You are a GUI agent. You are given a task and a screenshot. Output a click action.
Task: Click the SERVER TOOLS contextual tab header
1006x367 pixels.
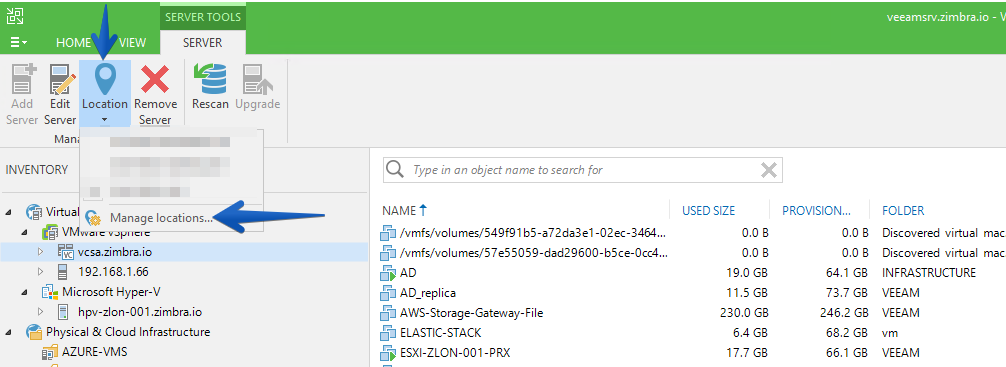tap(203, 17)
